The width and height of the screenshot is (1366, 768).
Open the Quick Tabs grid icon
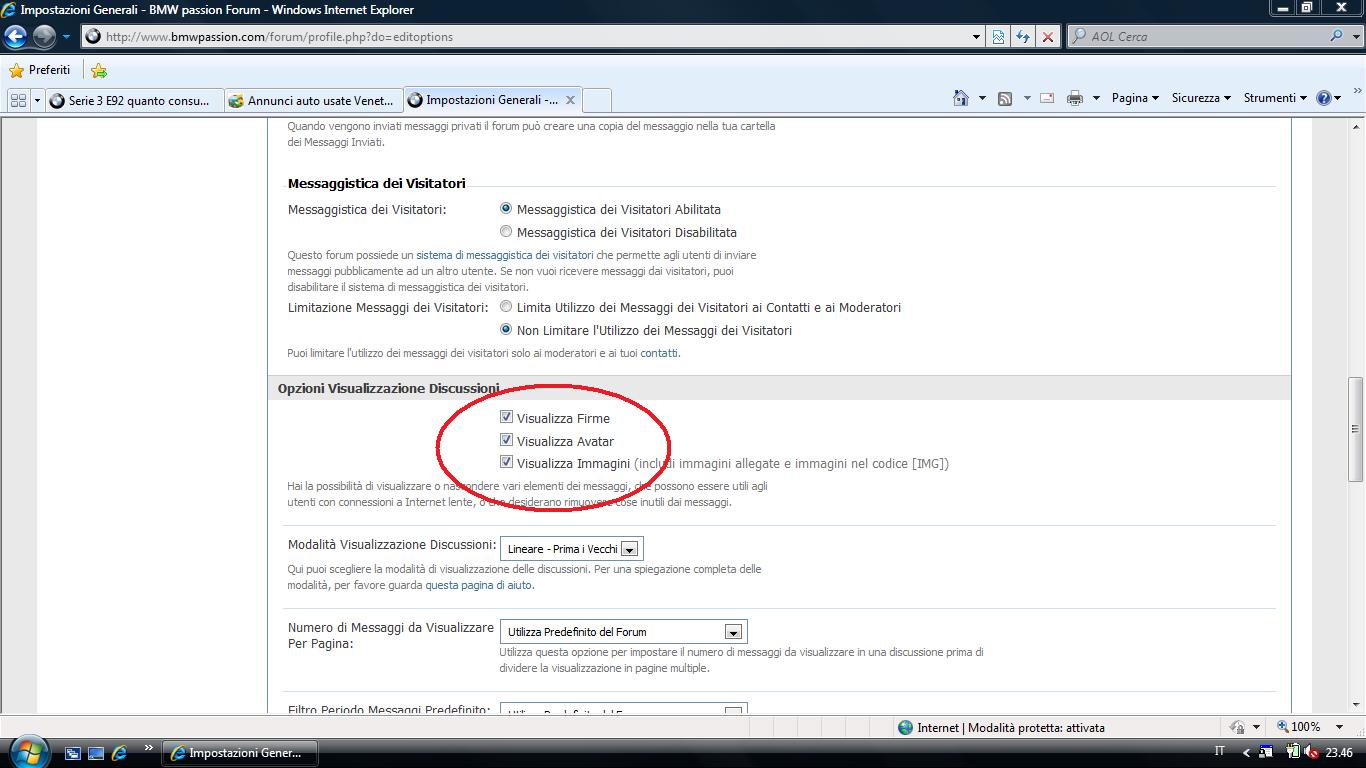(18, 100)
